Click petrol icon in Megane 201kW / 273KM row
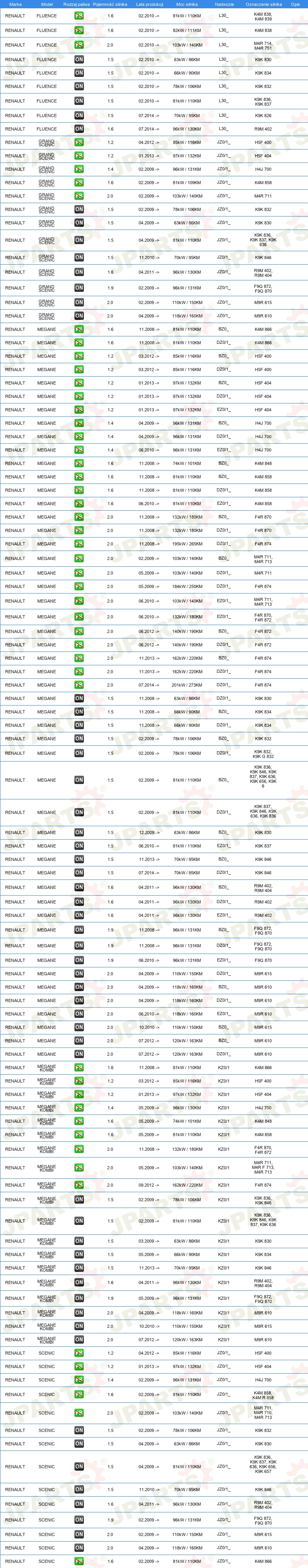The height and width of the screenshot is (1568, 308). coord(79,685)
